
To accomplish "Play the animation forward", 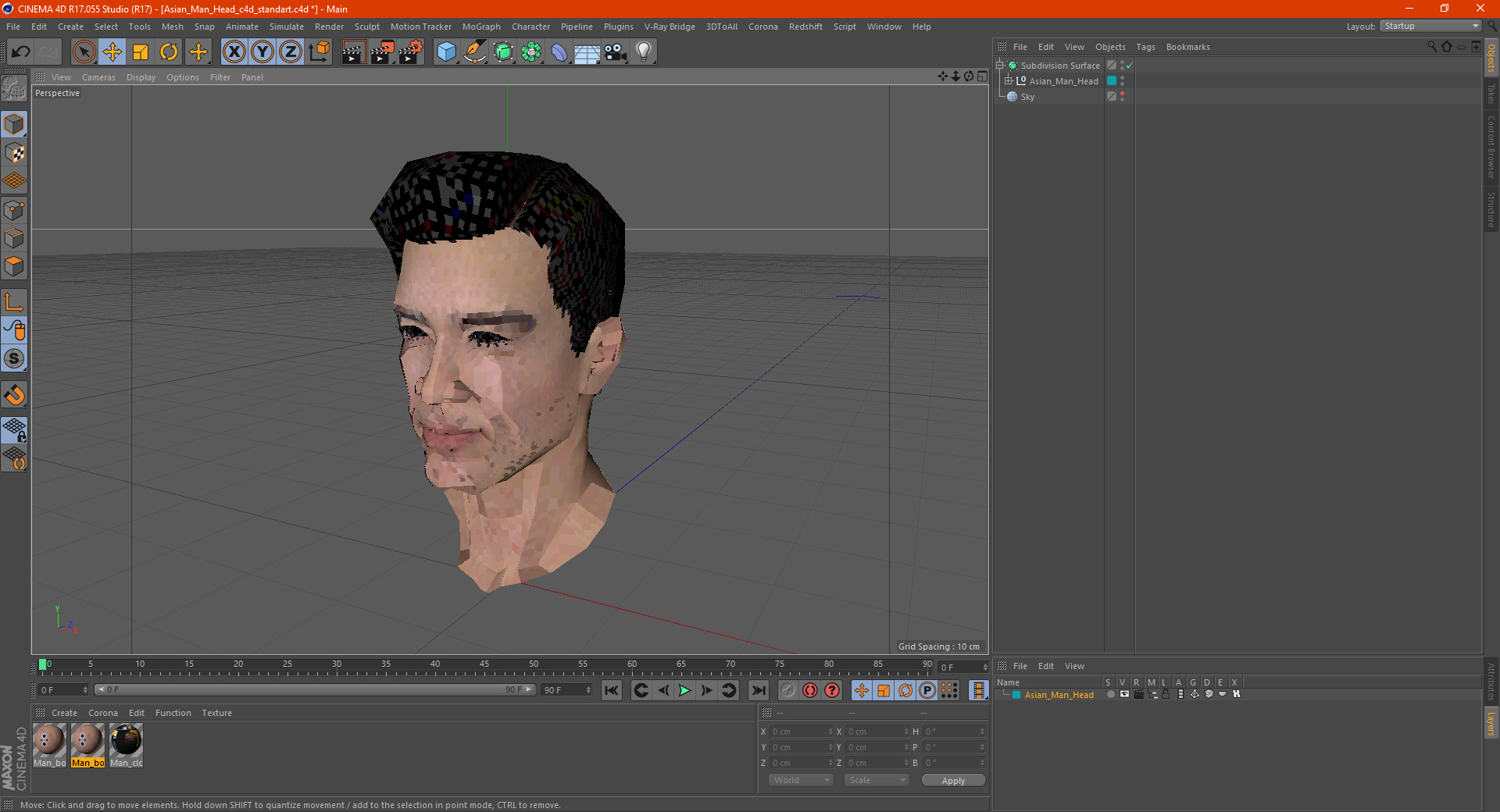I will click(684, 690).
